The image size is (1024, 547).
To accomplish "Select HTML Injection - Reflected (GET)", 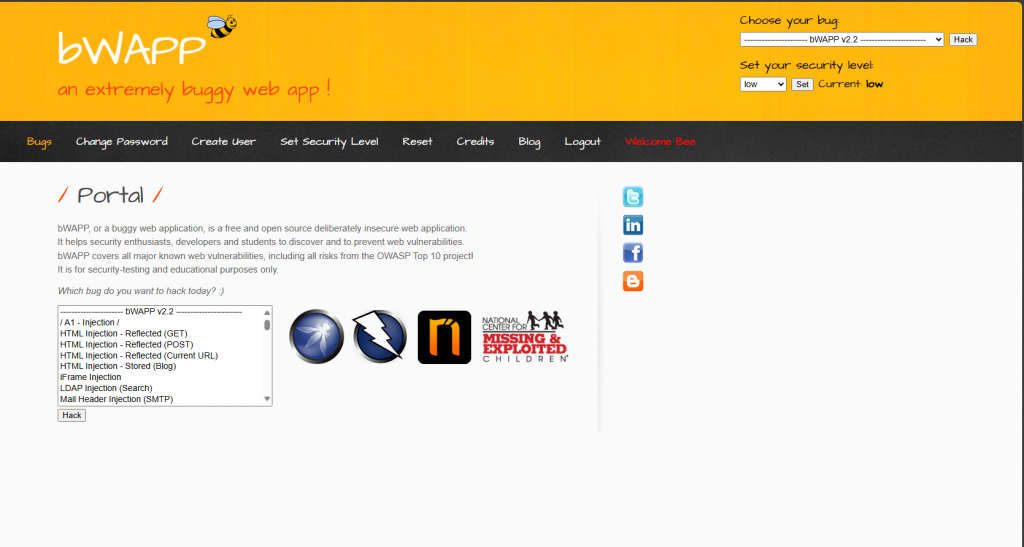I will (x=161, y=334).
